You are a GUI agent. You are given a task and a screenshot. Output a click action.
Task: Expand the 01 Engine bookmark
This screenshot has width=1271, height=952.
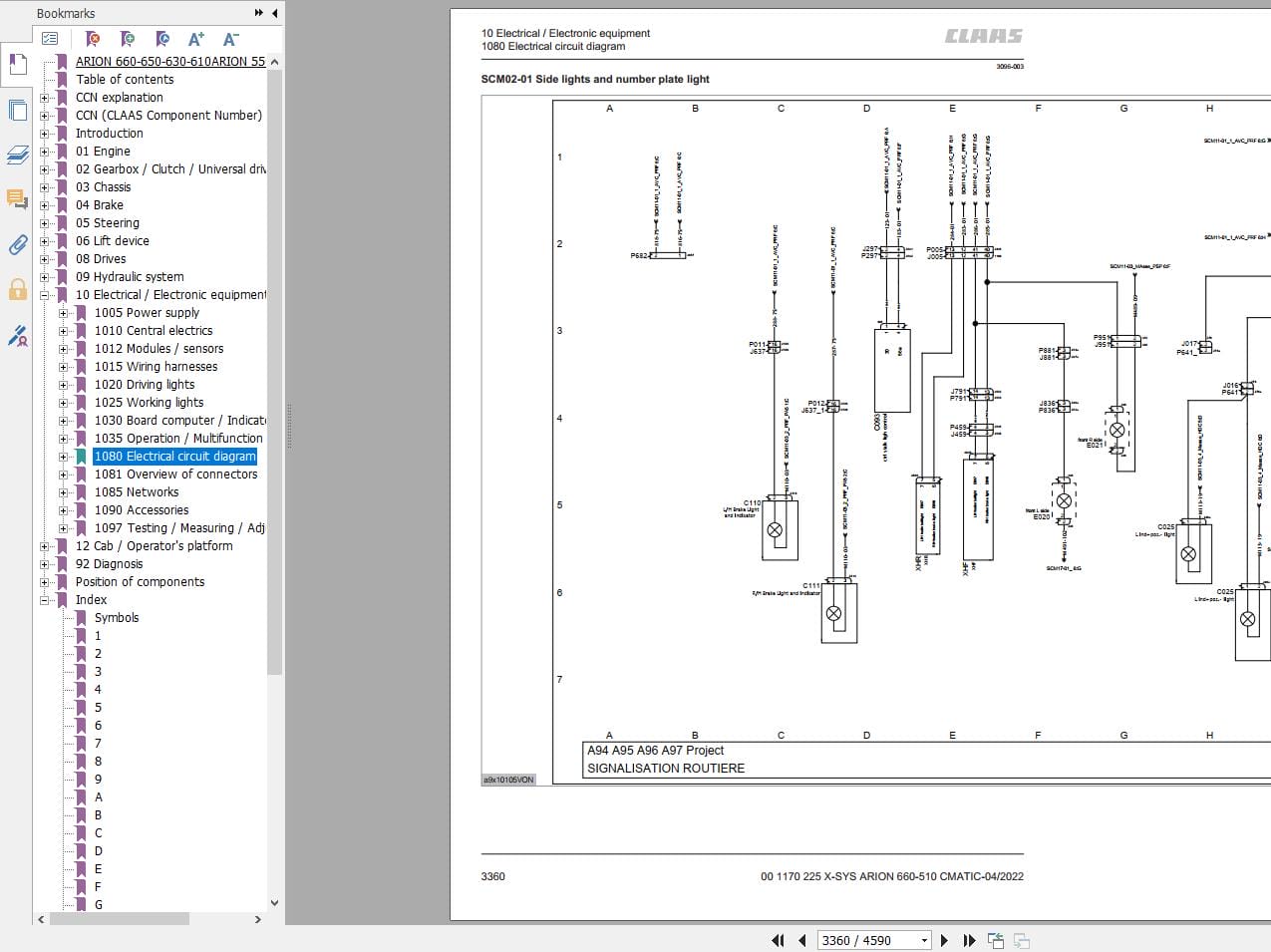tap(44, 152)
